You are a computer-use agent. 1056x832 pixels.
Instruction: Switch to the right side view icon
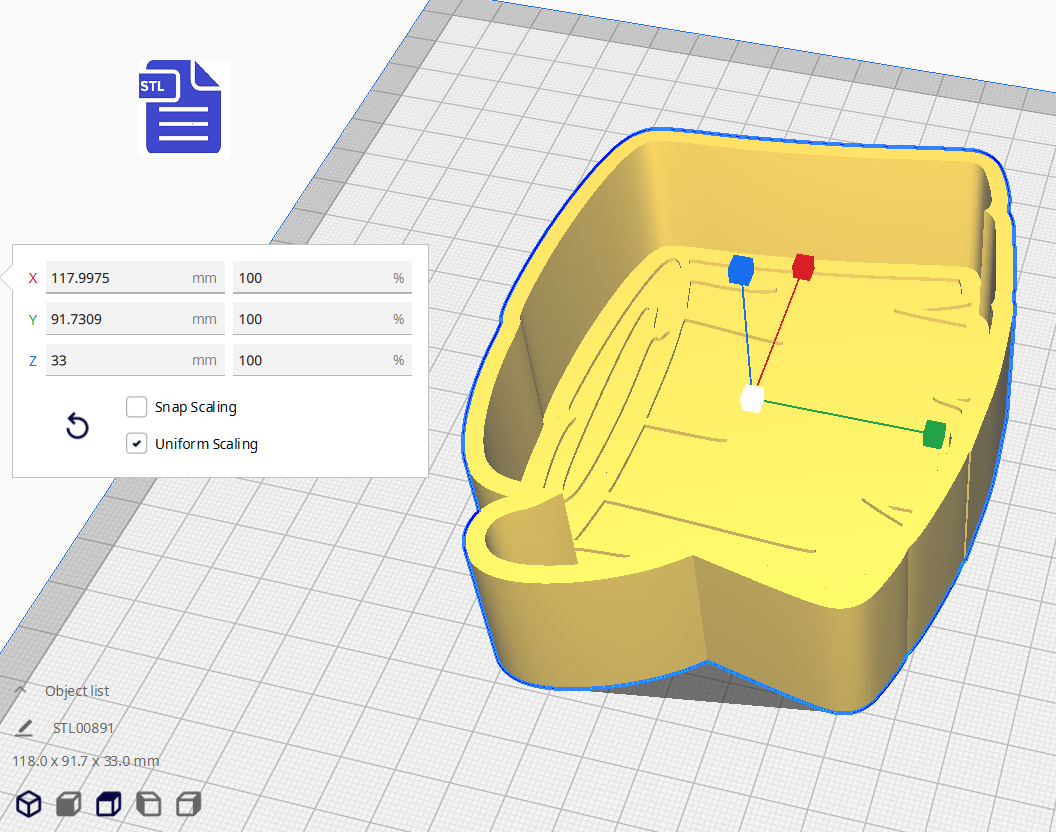(188, 803)
